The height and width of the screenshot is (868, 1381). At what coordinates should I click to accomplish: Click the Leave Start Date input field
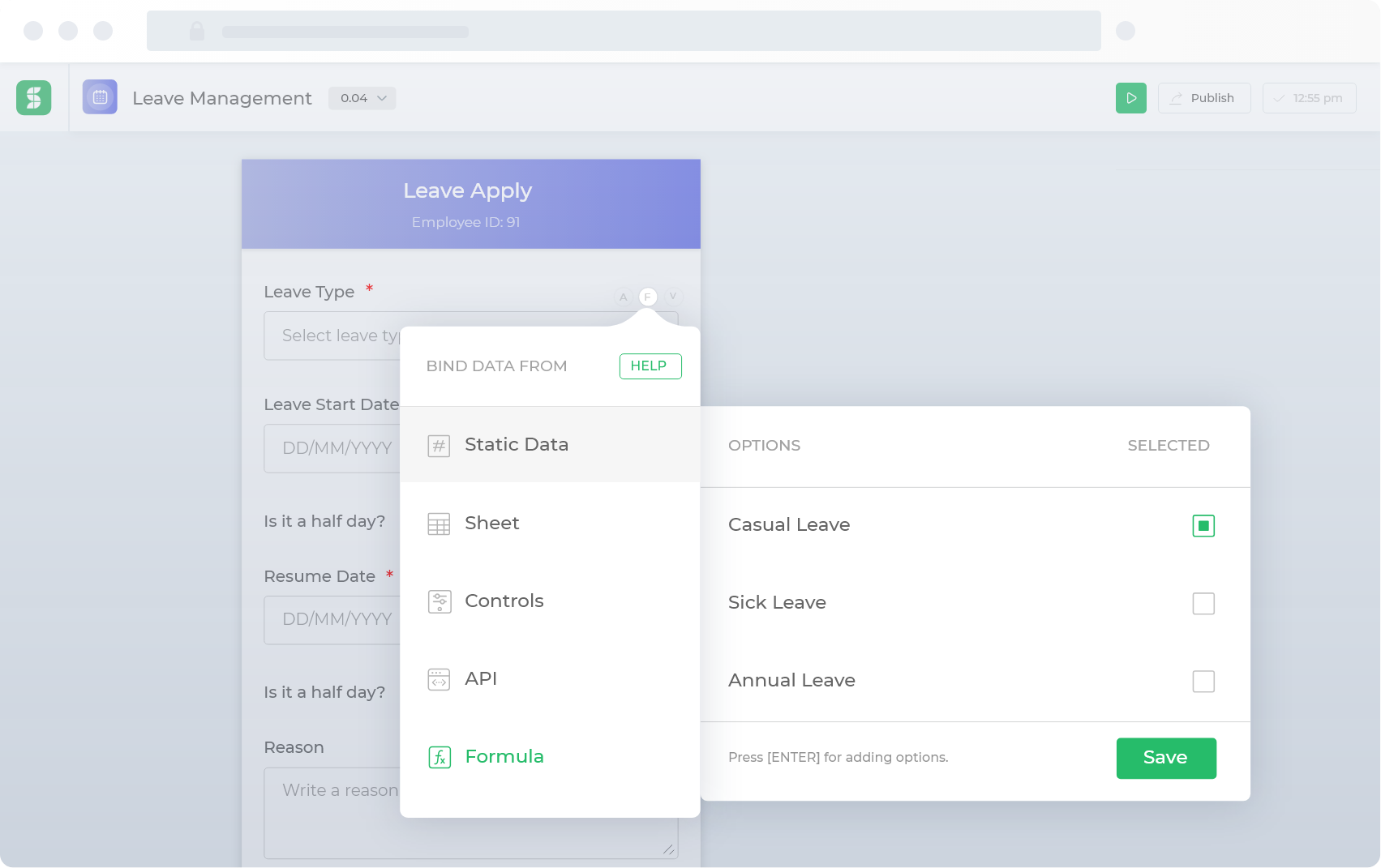[332, 448]
